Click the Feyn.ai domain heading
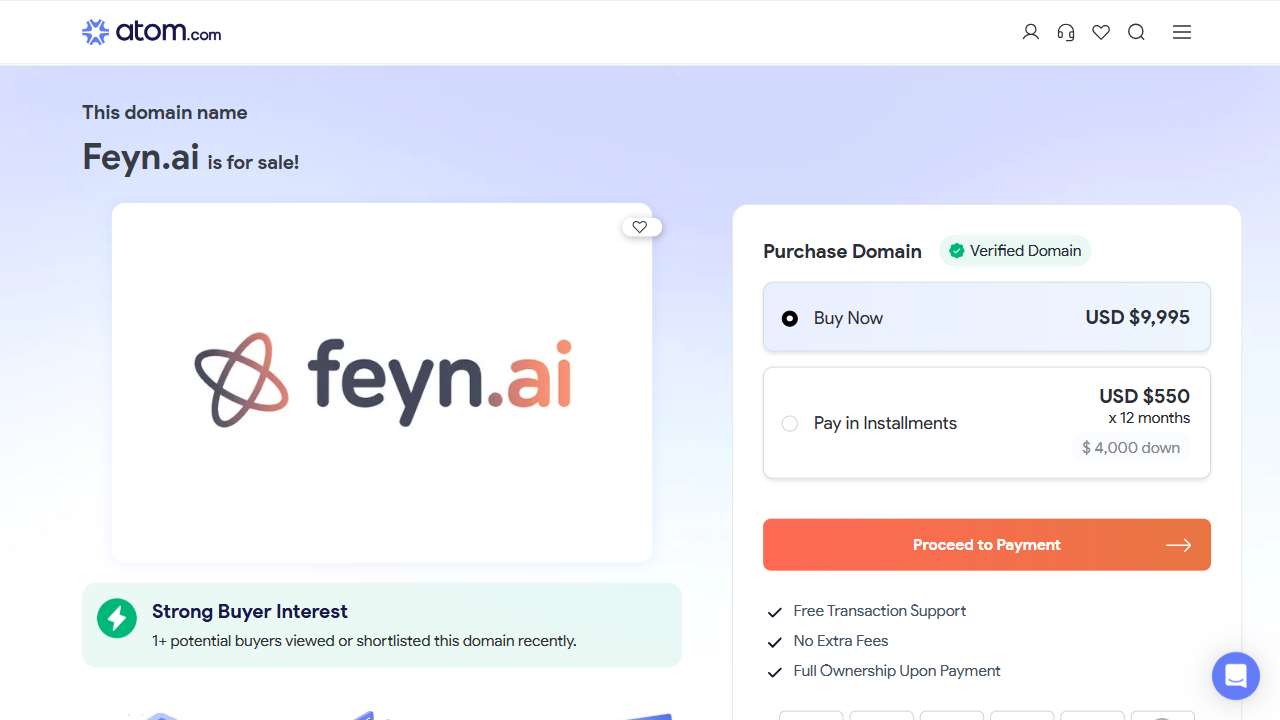The height and width of the screenshot is (720, 1280). tap(141, 157)
